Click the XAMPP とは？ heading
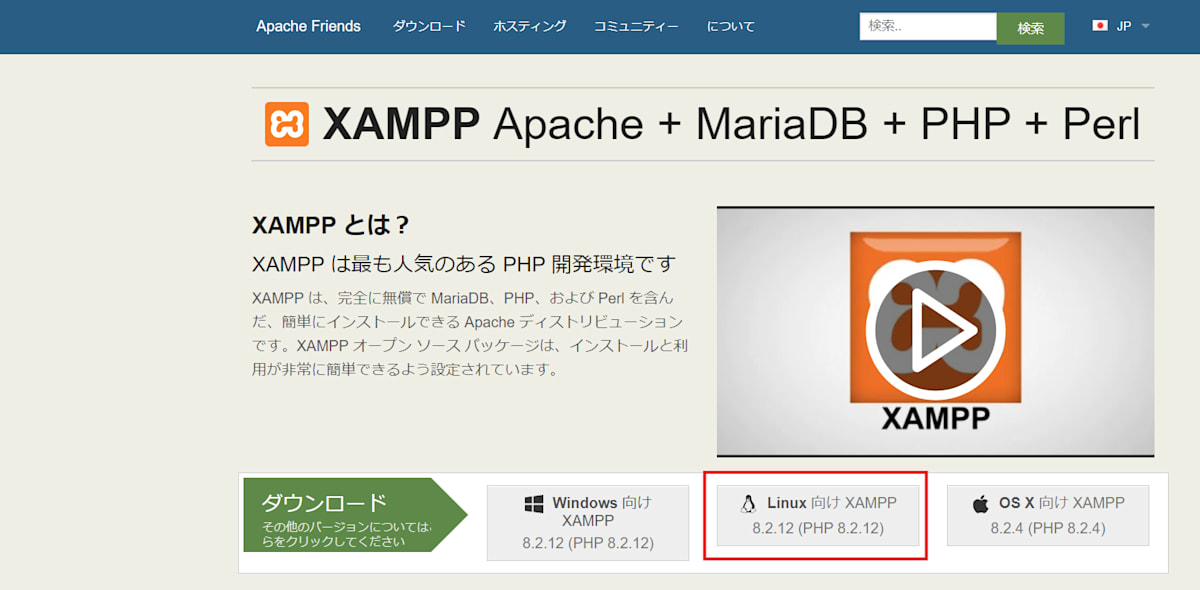 pyautogui.click(x=331, y=224)
